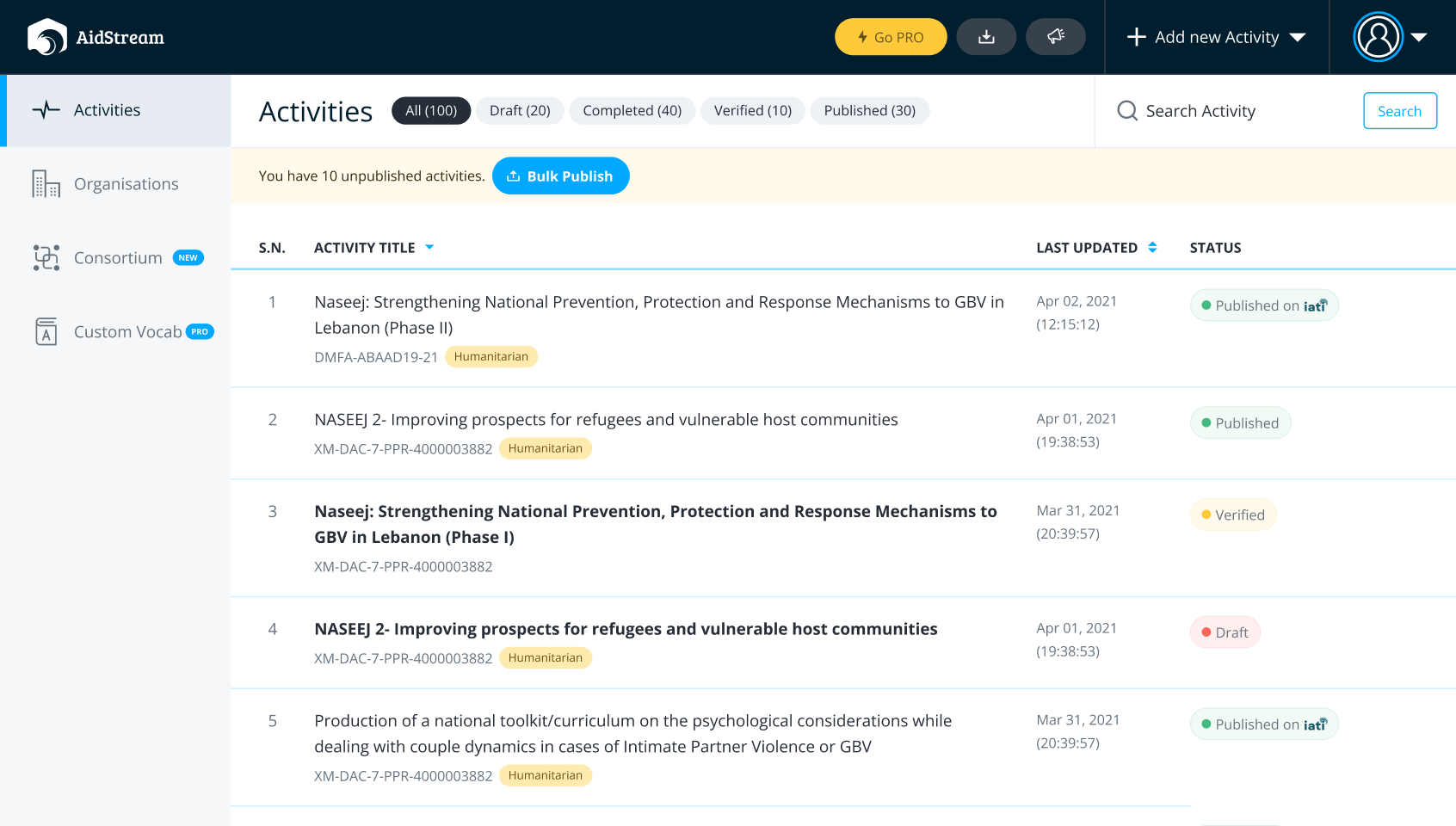1456x826 pixels.
Task: Click the Search button
Action: 1400,111
